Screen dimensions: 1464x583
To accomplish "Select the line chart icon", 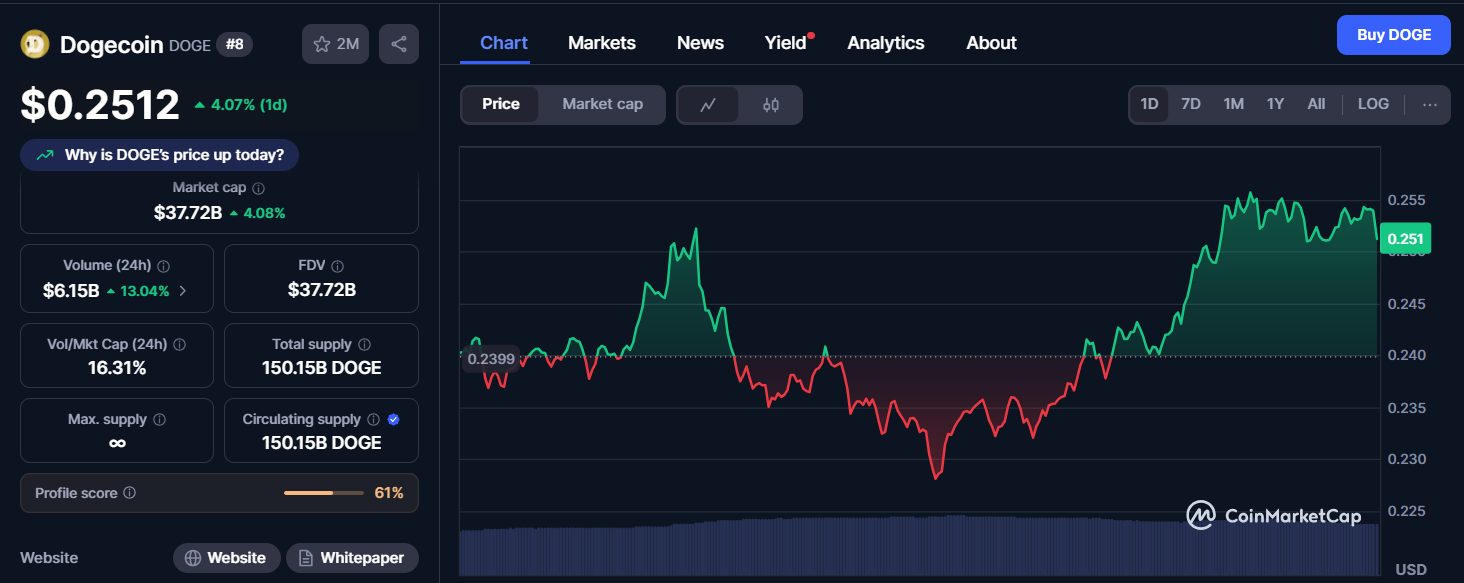I will click(x=709, y=104).
